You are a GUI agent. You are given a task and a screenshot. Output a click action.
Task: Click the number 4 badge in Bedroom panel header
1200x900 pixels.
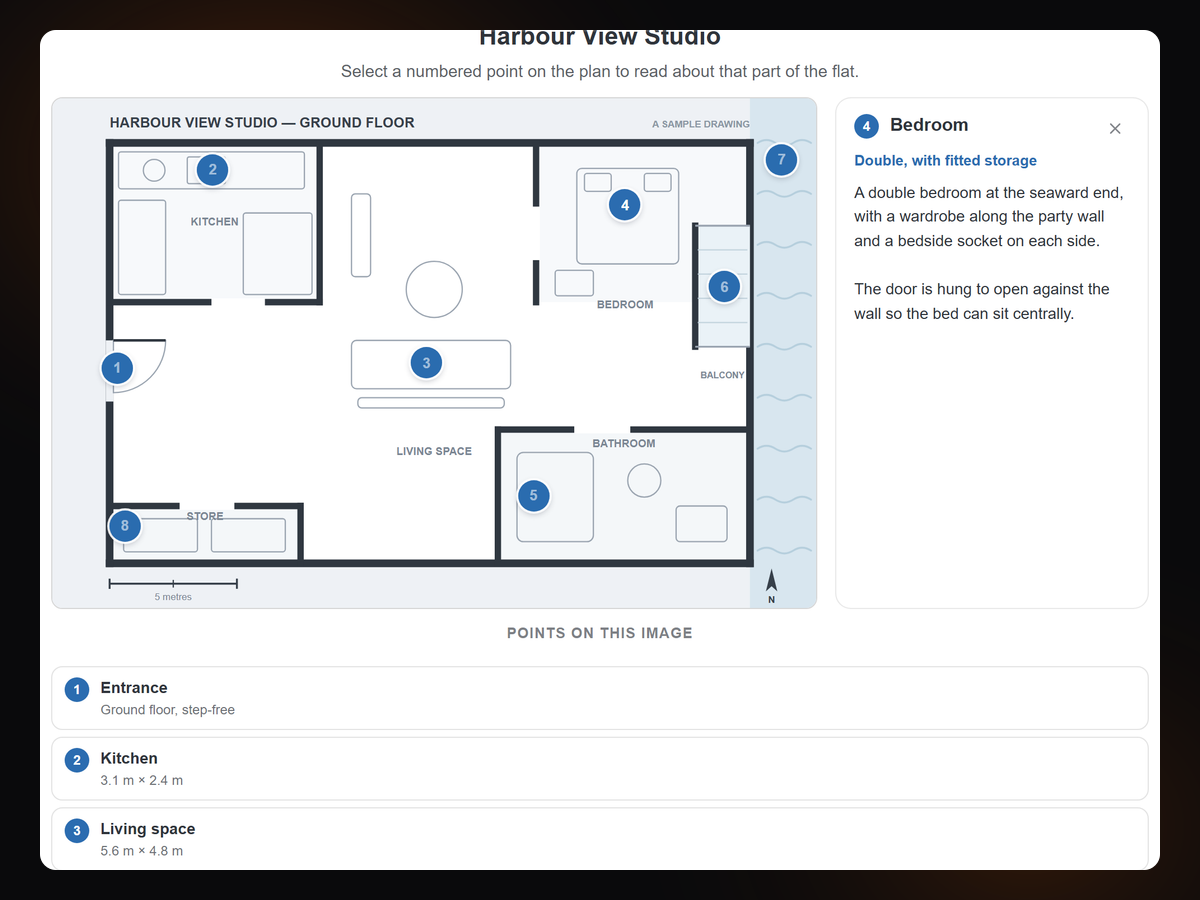coord(867,126)
